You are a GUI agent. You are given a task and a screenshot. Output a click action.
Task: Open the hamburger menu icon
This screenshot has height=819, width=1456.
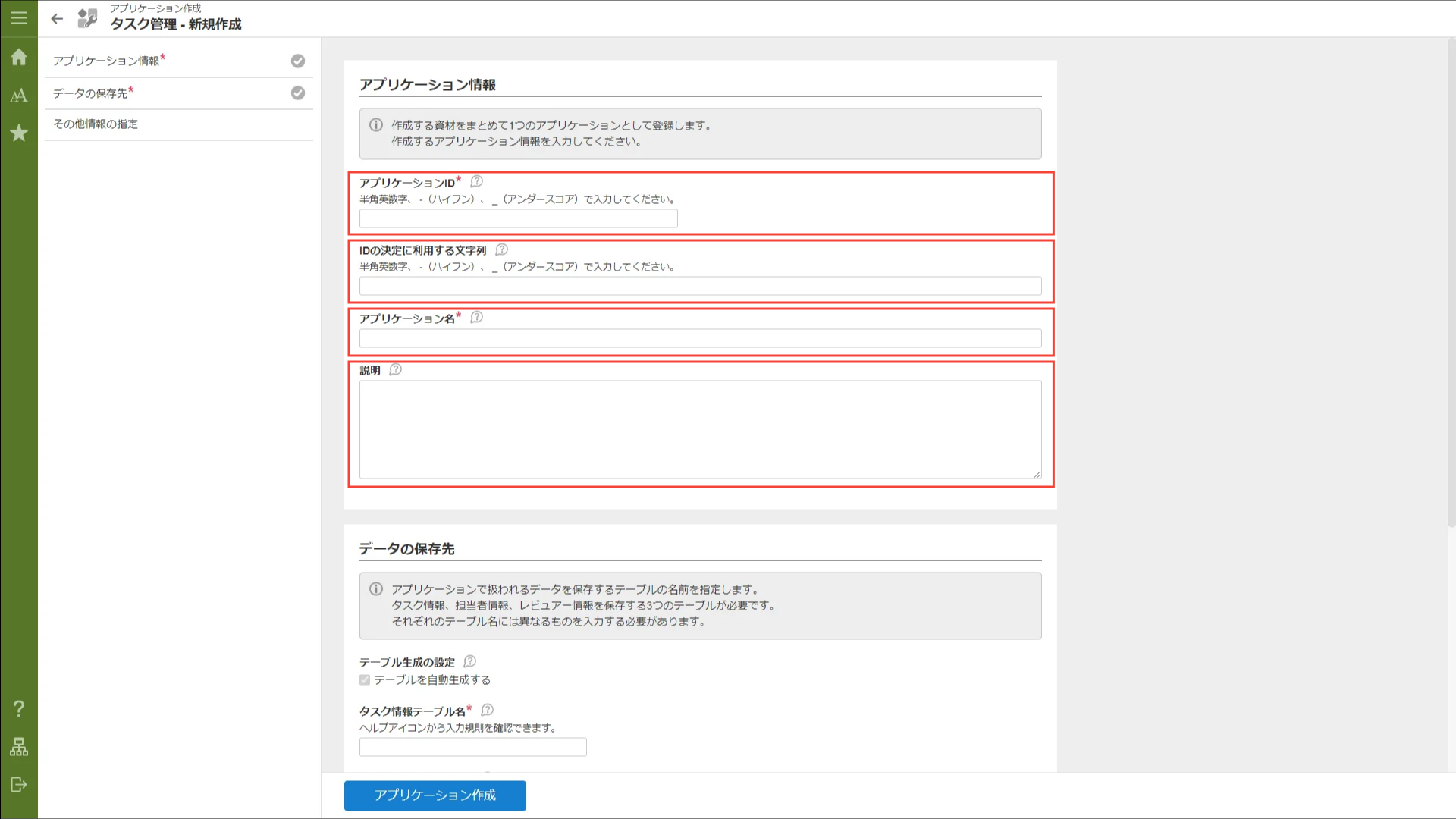pyautogui.click(x=19, y=18)
